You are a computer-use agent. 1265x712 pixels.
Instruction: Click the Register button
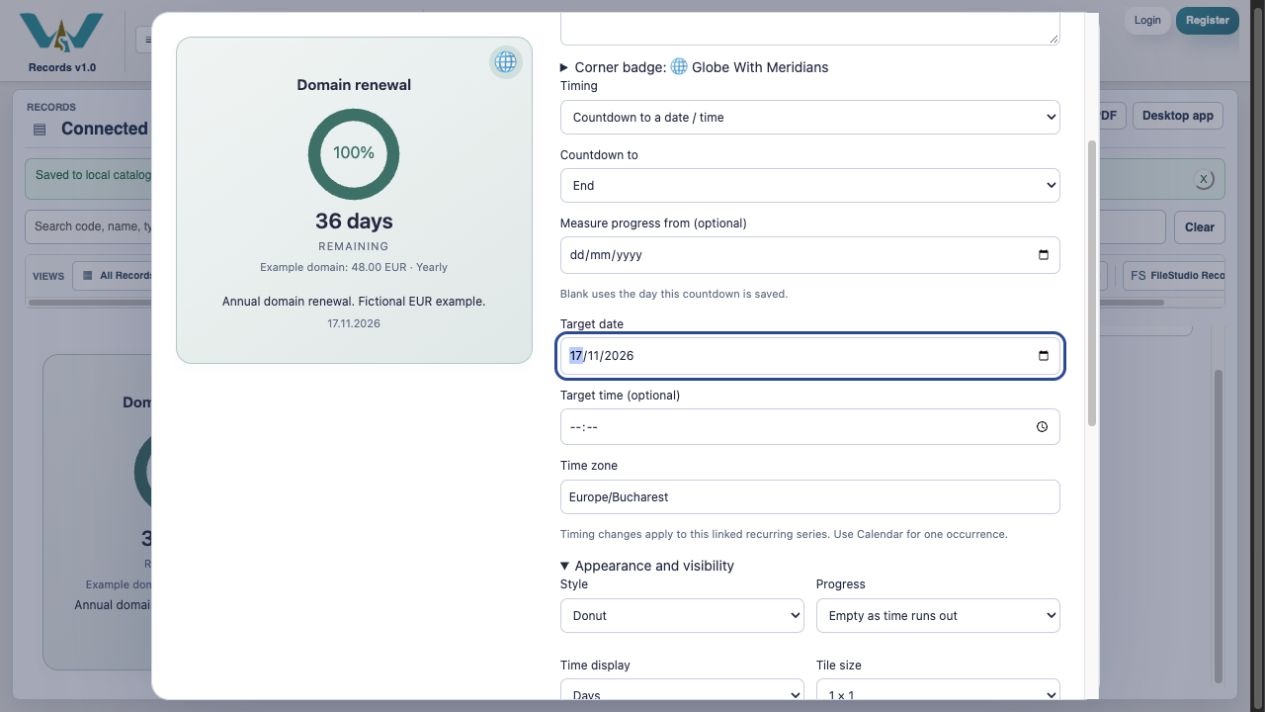(x=1207, y=20)
